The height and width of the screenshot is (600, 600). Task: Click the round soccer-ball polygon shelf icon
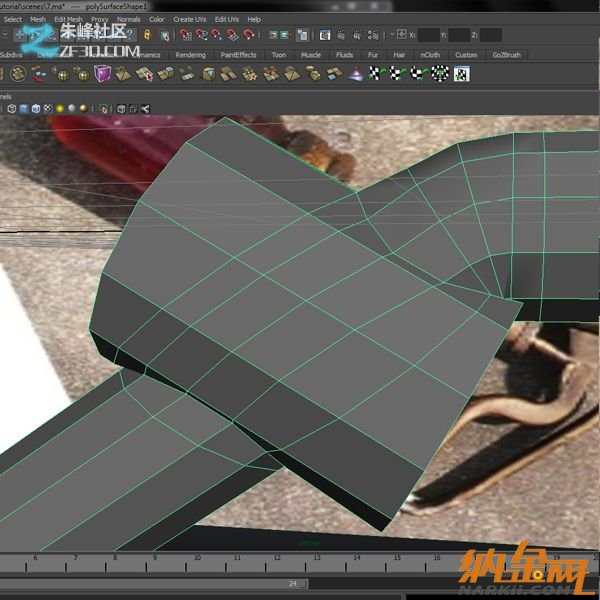[x=18, y=74]
